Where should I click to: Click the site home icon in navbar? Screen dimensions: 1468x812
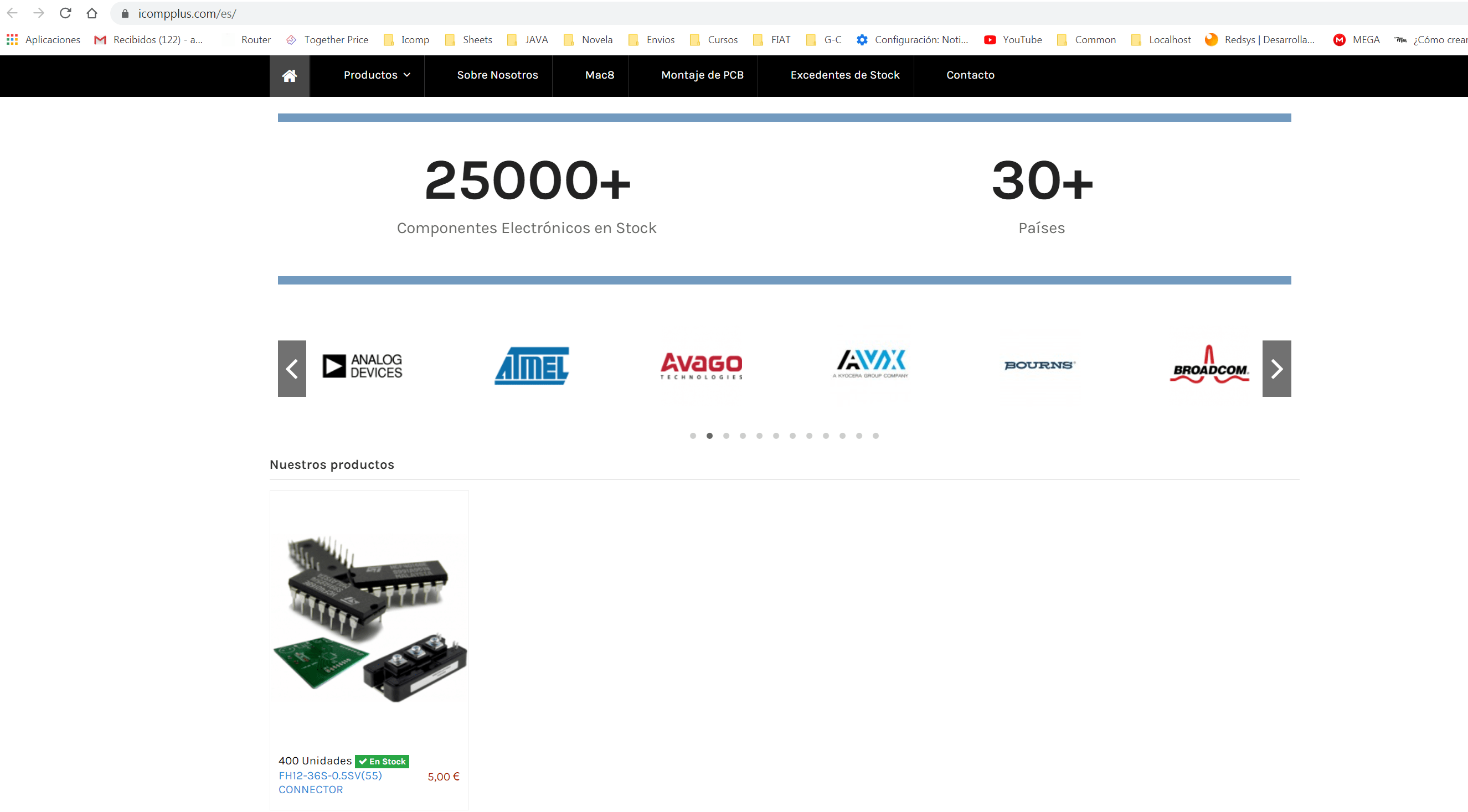click(x=290, y=76)
